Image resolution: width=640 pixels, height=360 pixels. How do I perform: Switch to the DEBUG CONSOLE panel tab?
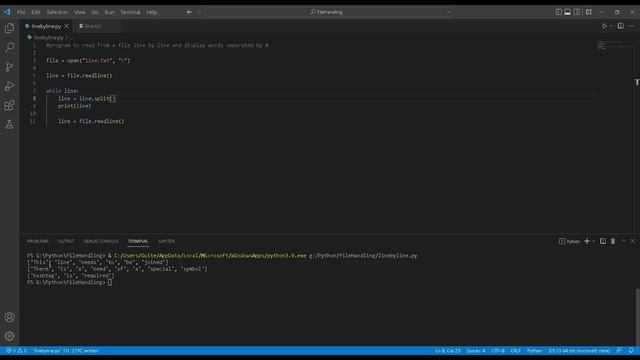click(x=101, y=241)
